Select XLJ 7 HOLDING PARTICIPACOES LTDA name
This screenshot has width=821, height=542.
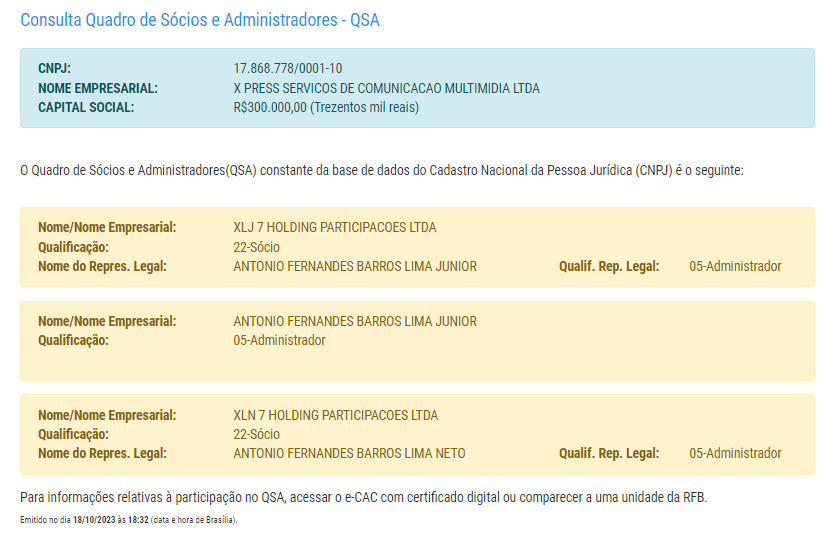tap(334, 228)
